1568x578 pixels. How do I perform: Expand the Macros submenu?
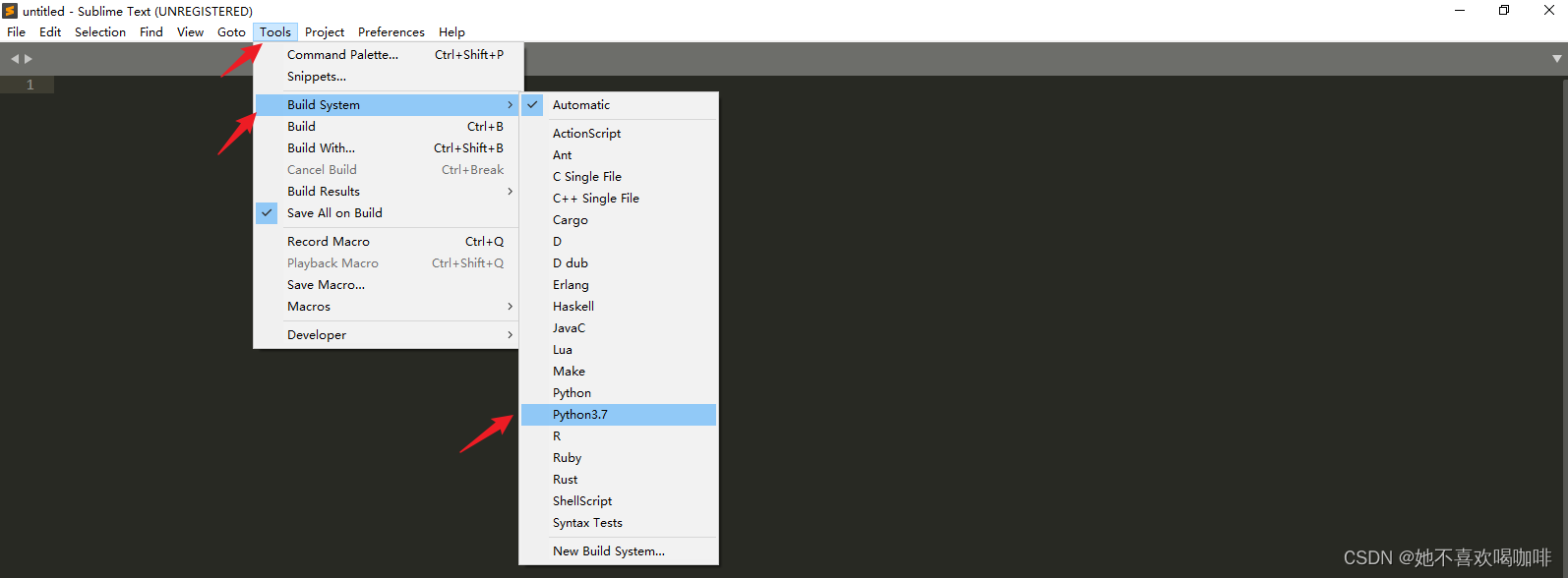[389, 306]
